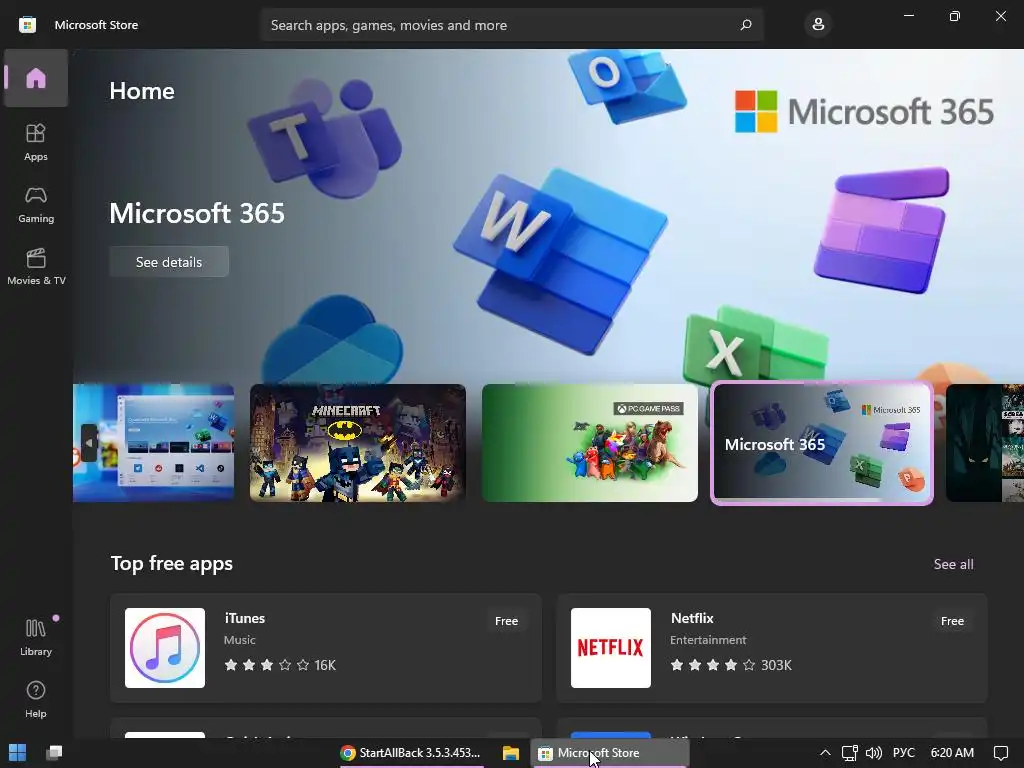Open the iTunes app icon
Image resolution: width=1024 pixels, height=768 pixels.
pos(165,648)
